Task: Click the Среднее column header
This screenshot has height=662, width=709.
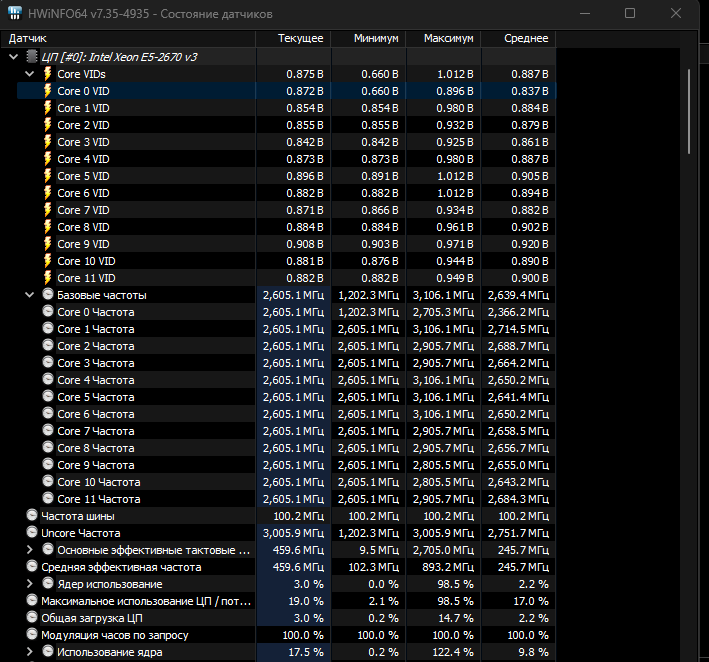Action: tap(518, 38)
